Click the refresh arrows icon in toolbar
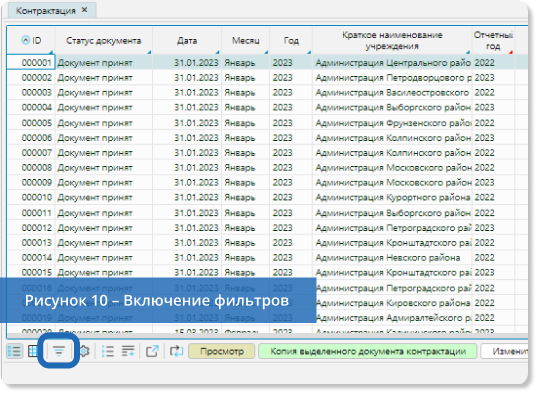Image resolution: width=536 pixels, height=393 pixels. (176, 351)
